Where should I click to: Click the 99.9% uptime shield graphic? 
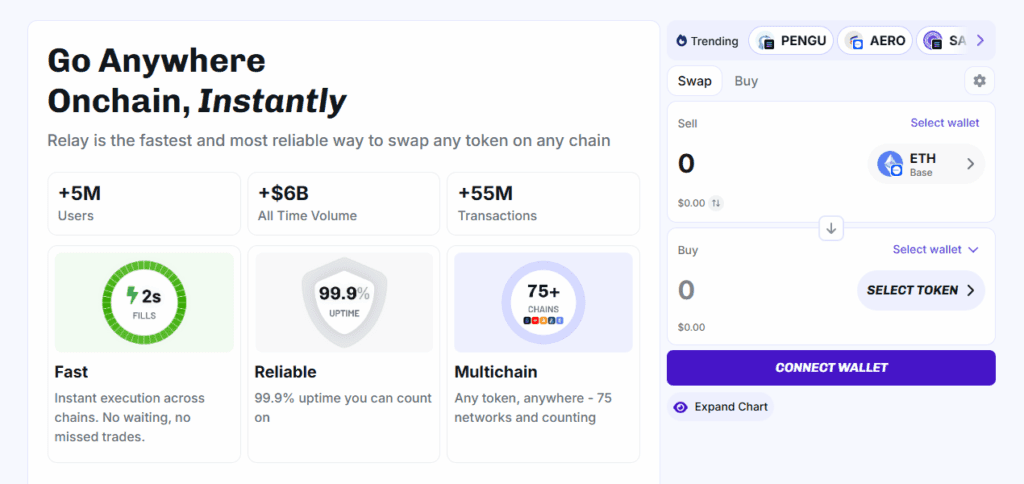tap(344, 302)
